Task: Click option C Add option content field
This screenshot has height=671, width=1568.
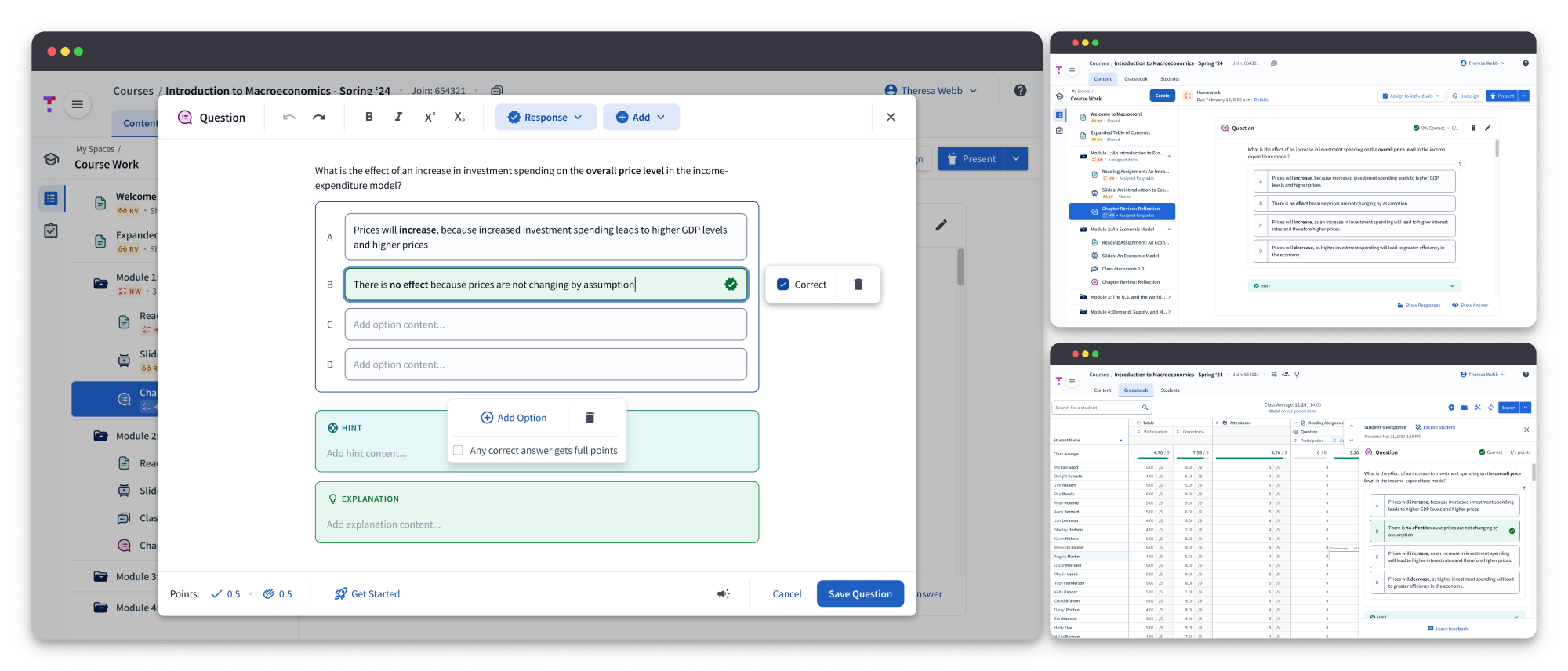Action: pyautogui.click(x=546, y=325)
